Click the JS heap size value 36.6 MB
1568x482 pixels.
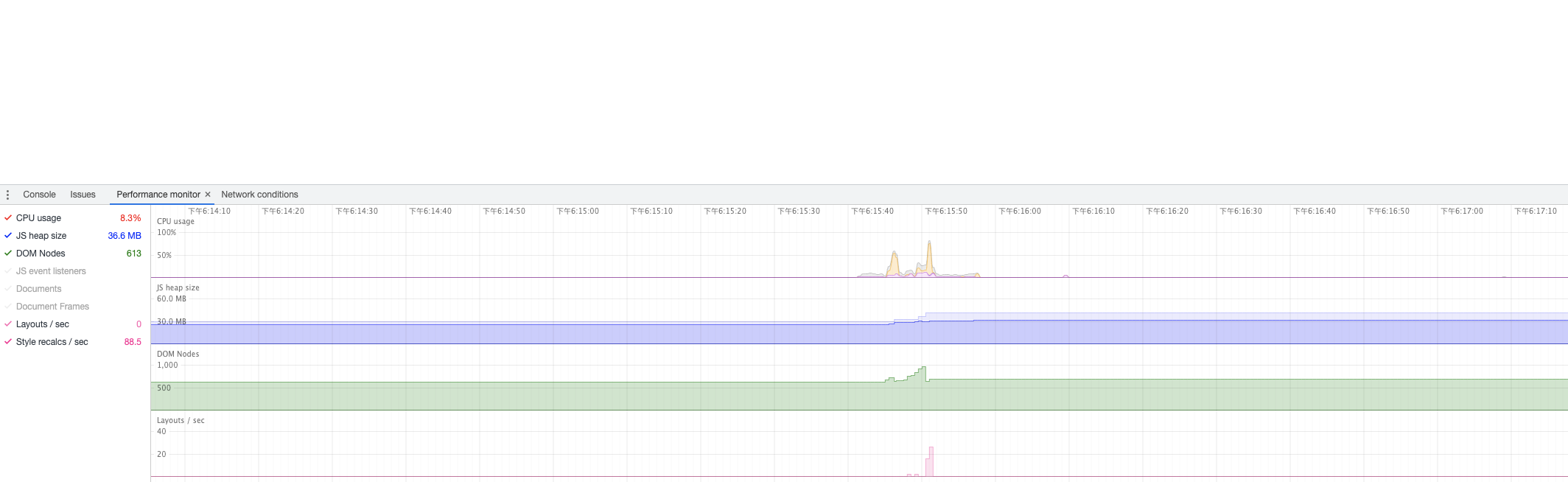[125, 236]
